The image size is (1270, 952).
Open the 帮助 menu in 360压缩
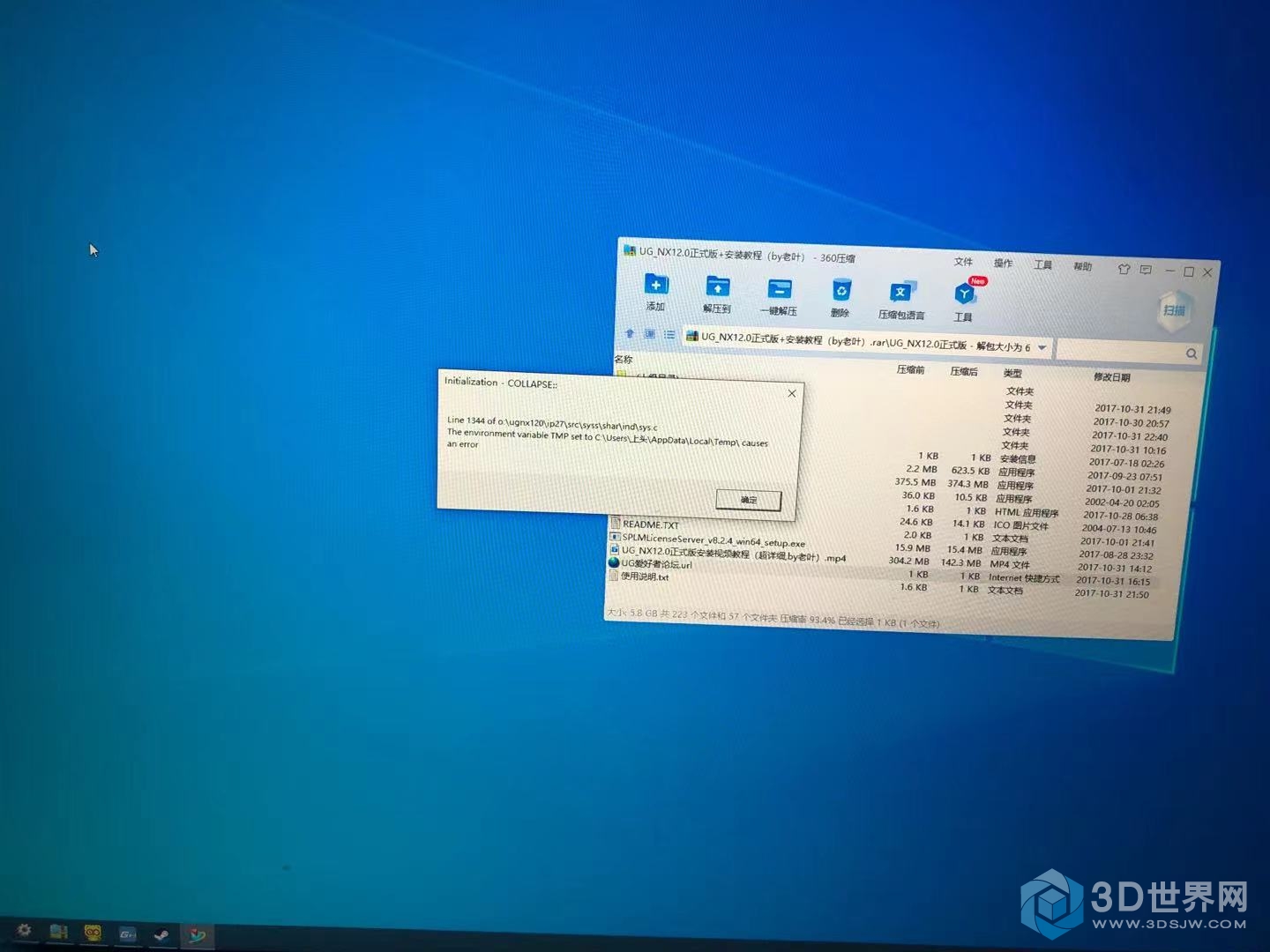click(1083, 266)
